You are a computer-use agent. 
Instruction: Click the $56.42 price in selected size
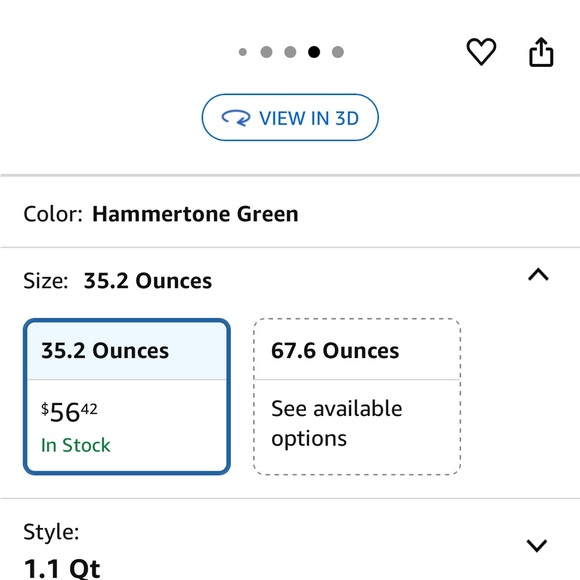pos(69,412)
